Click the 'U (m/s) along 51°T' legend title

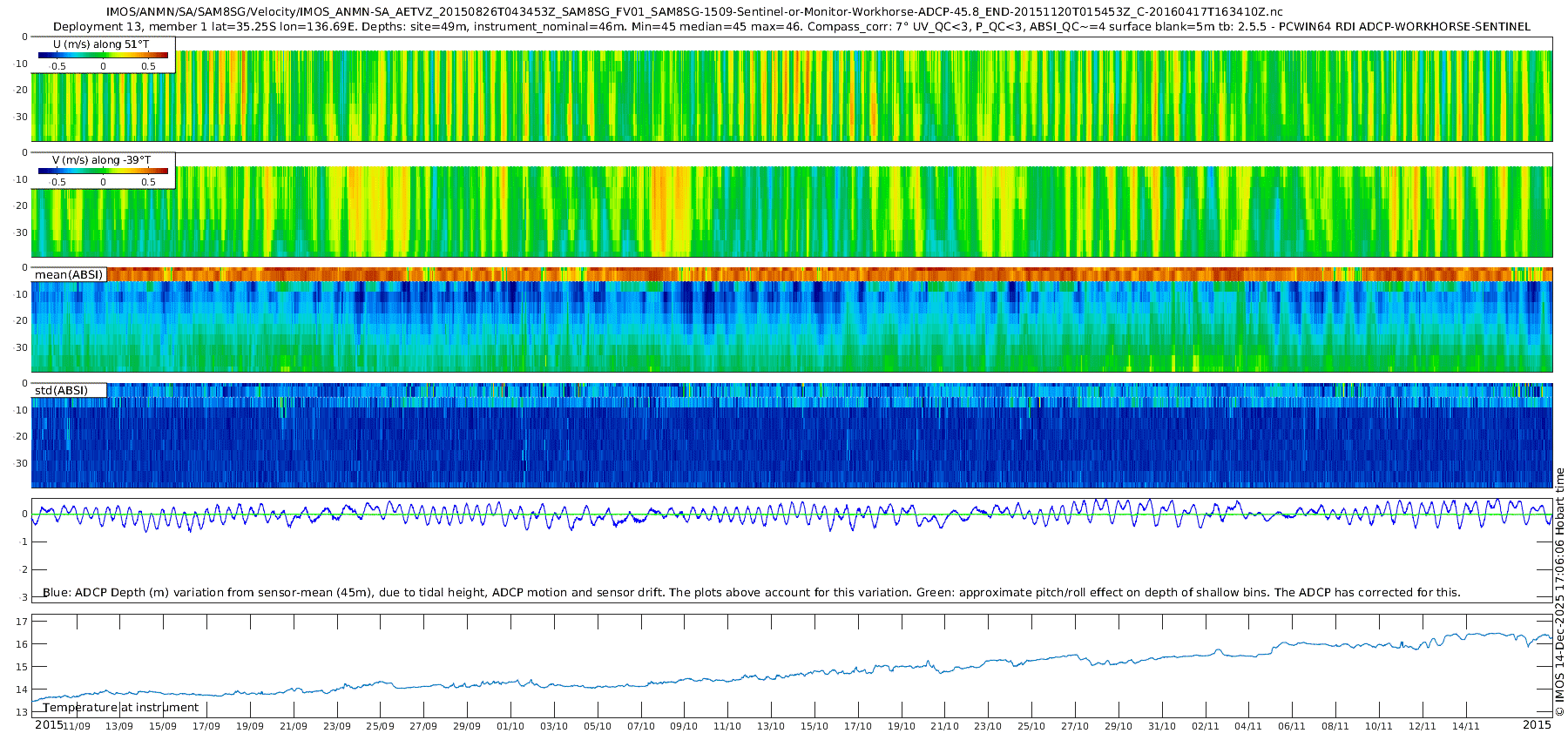(101, 44)
